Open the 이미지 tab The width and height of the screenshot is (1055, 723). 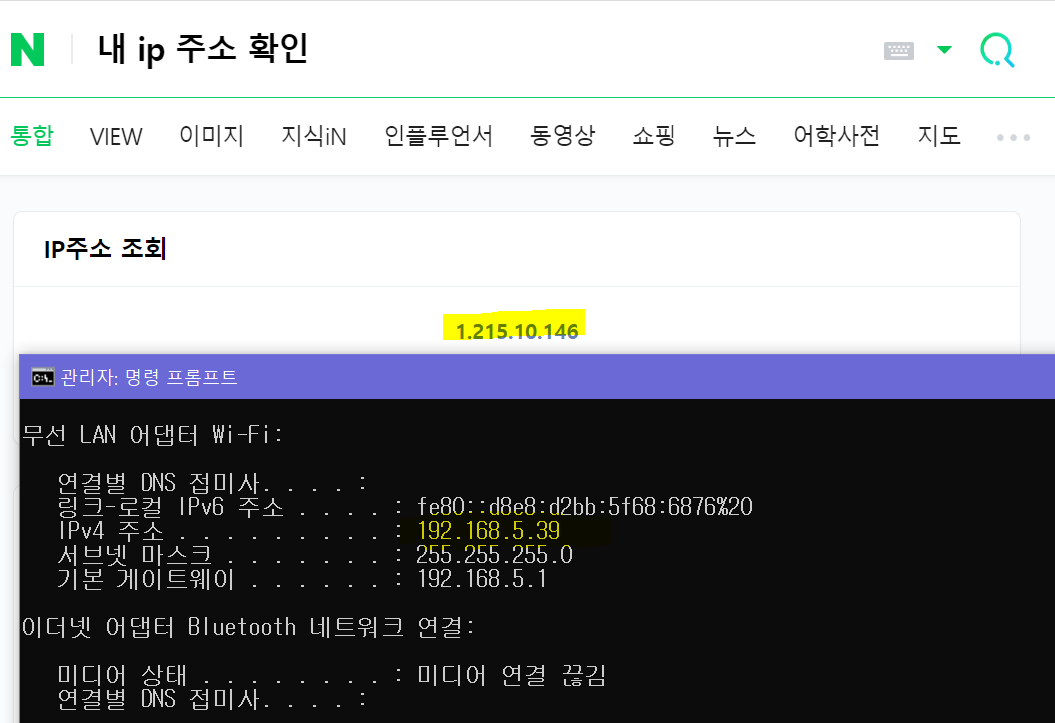(211, 136)
